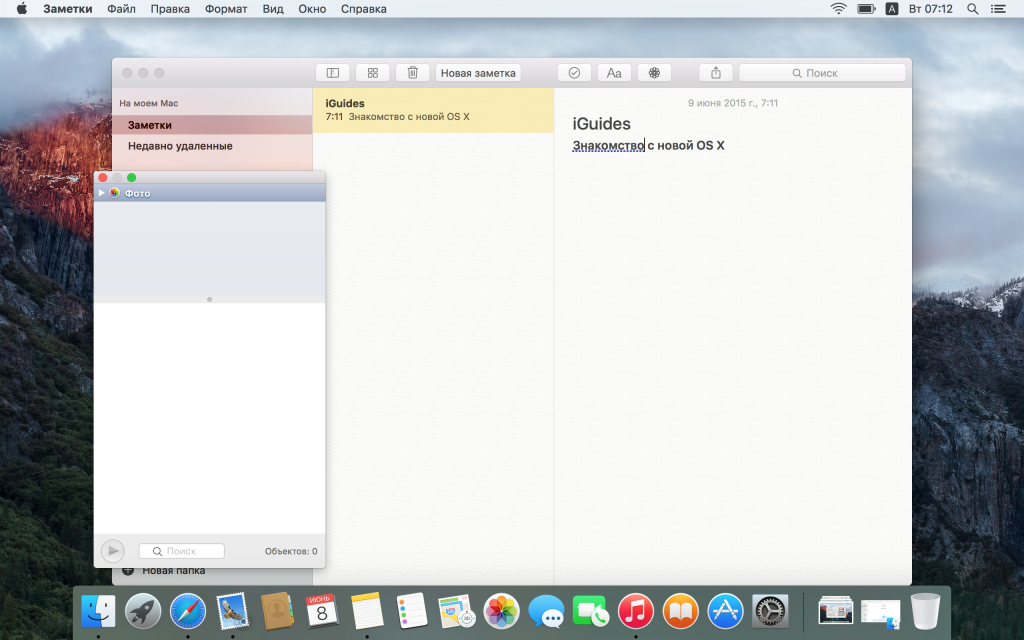Click the clock Вт 07:12
The width and height of the screenshot is (1024, 640).
(931, 8)
